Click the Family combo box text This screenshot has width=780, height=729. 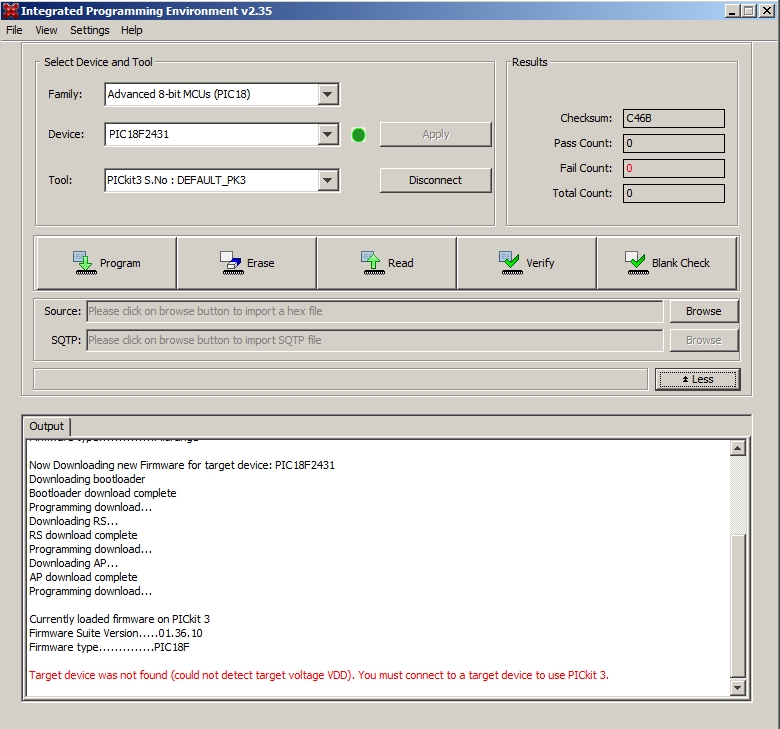[x=179, y=94]
